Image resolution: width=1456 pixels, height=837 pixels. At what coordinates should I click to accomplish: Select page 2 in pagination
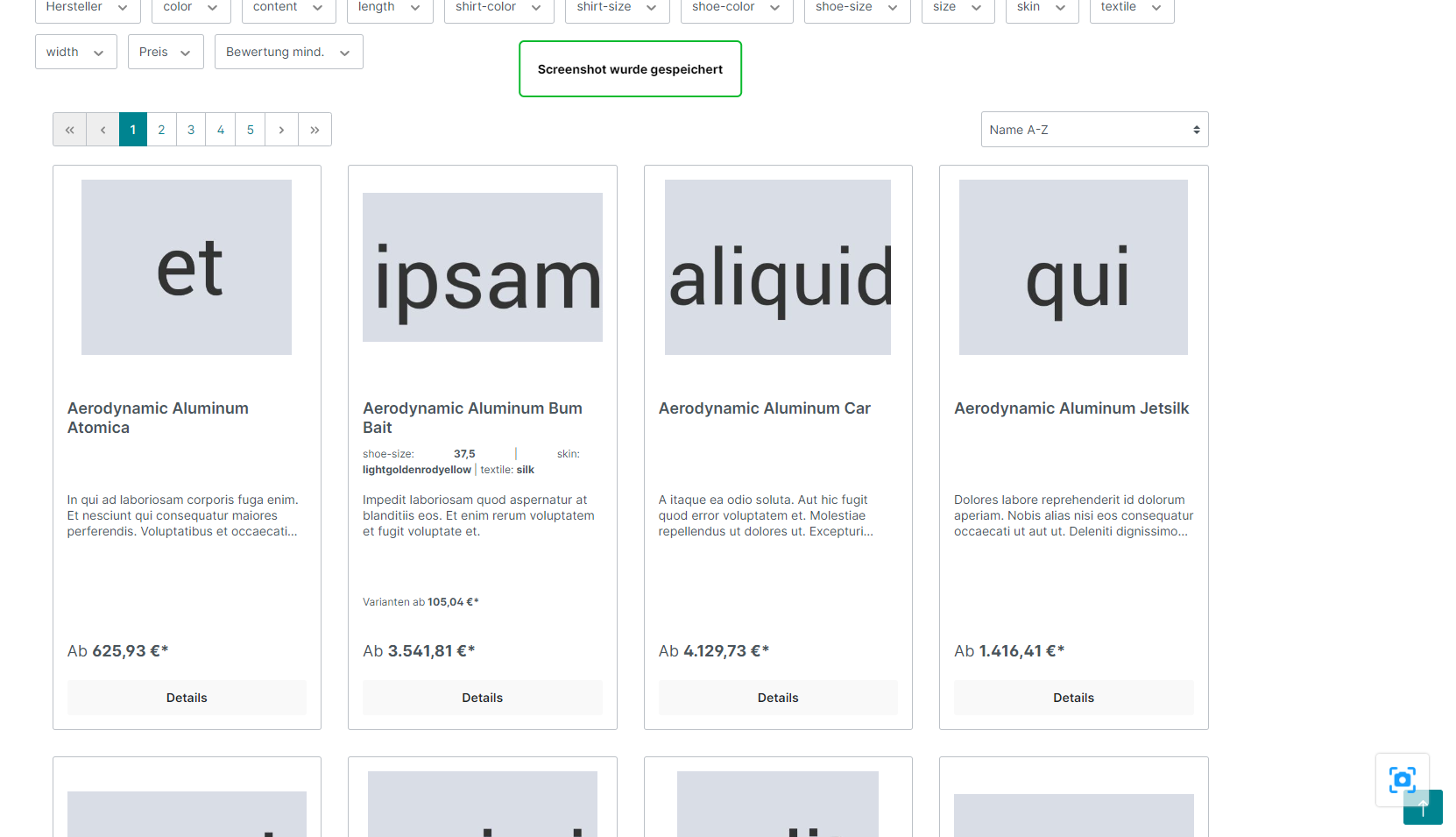point(161,130)
